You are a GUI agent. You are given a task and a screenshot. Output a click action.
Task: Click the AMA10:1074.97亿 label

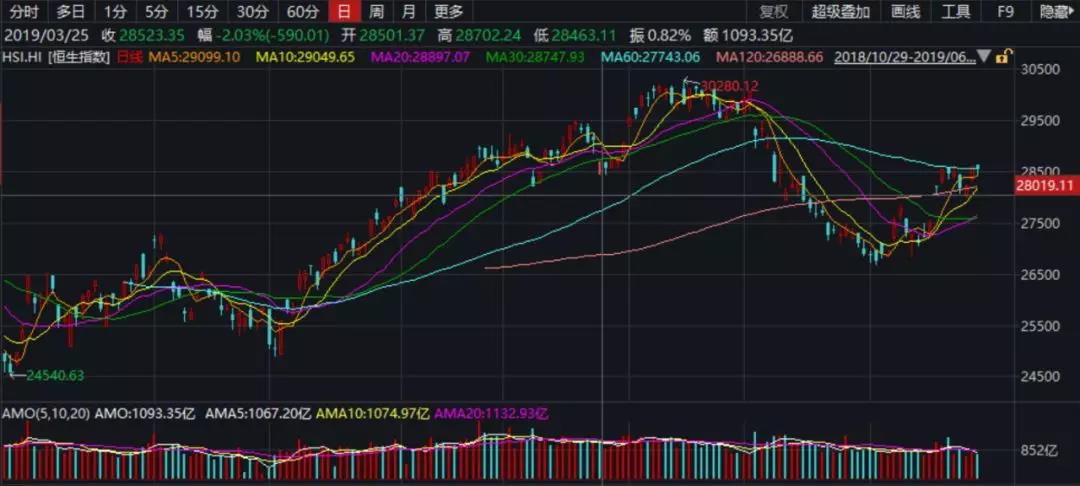(x=374, y=414)
